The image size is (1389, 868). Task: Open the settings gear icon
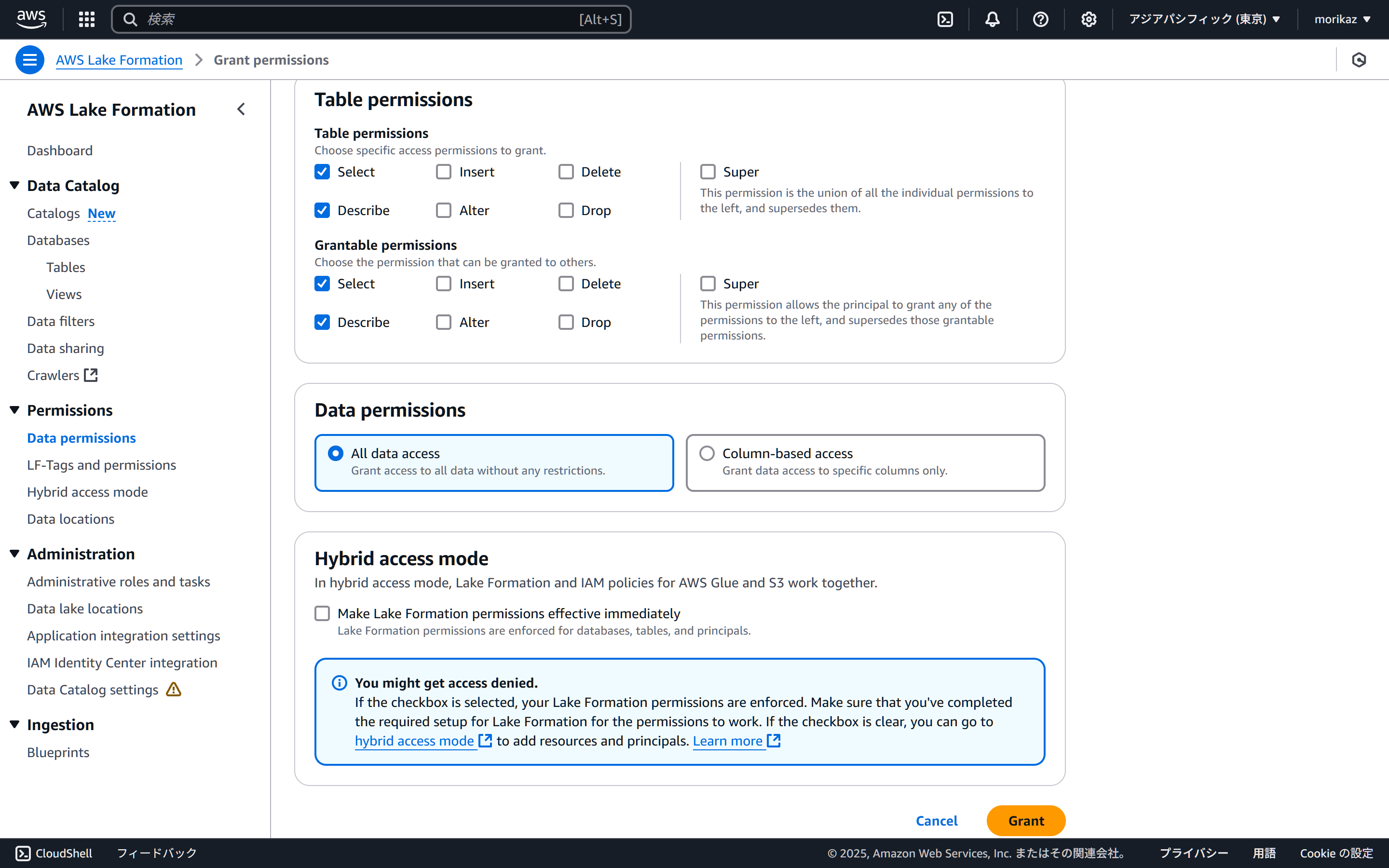(x=1088, y=19)
